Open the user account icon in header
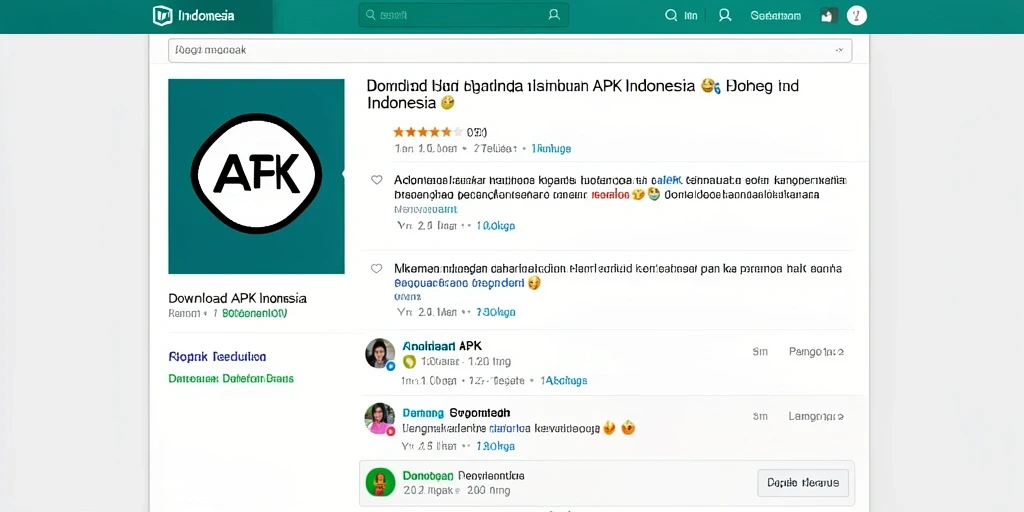This screenshot has width=1024, height=512. [725, 15]
